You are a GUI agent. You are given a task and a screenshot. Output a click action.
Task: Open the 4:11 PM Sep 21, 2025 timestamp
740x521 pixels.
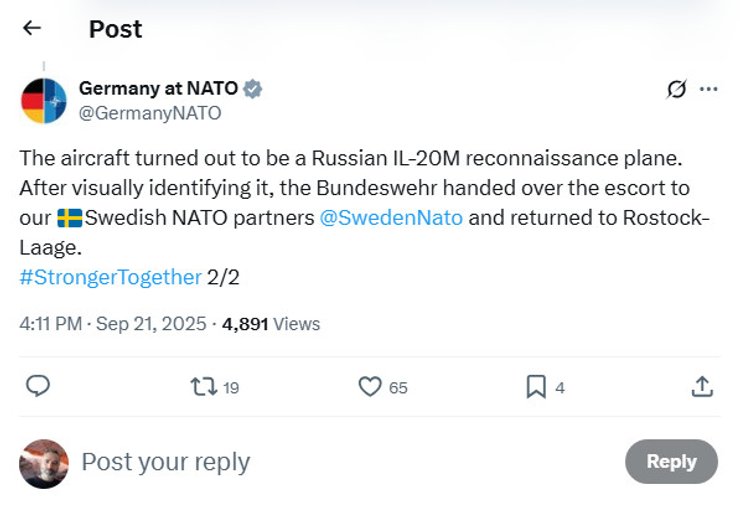[112, 324]
